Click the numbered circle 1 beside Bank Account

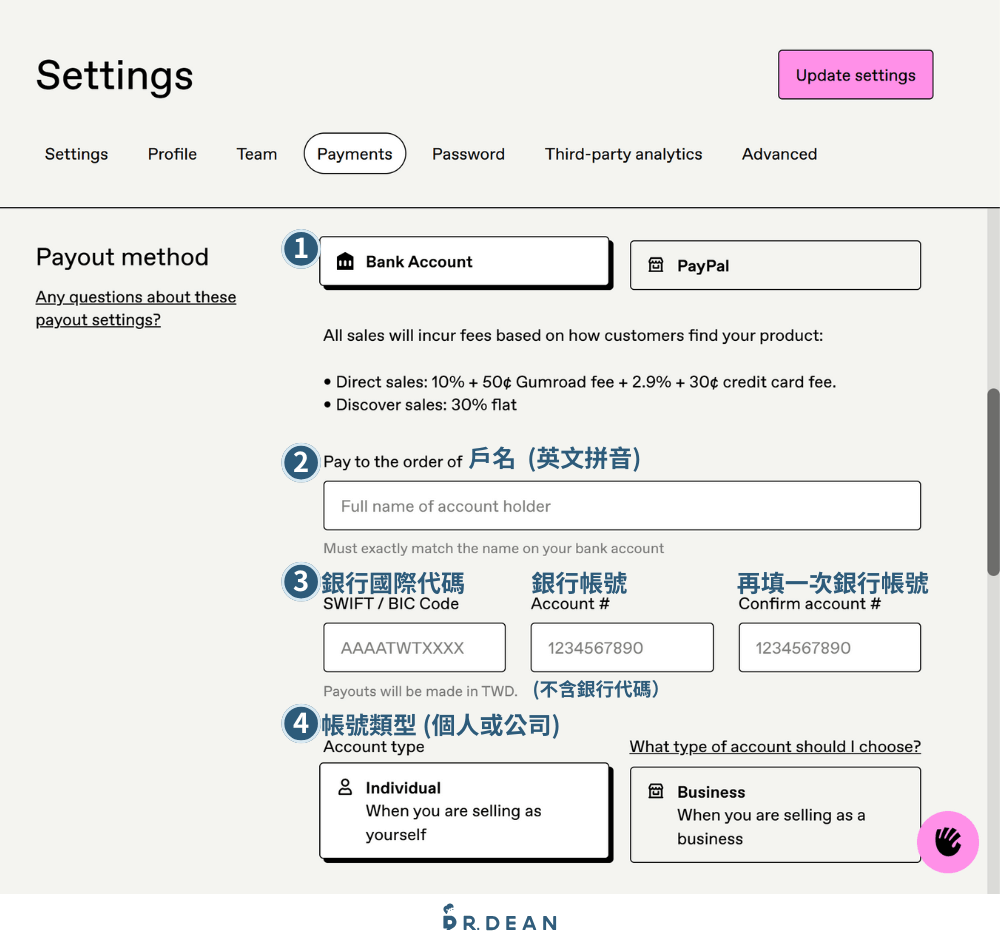click(x=300, y=250)
